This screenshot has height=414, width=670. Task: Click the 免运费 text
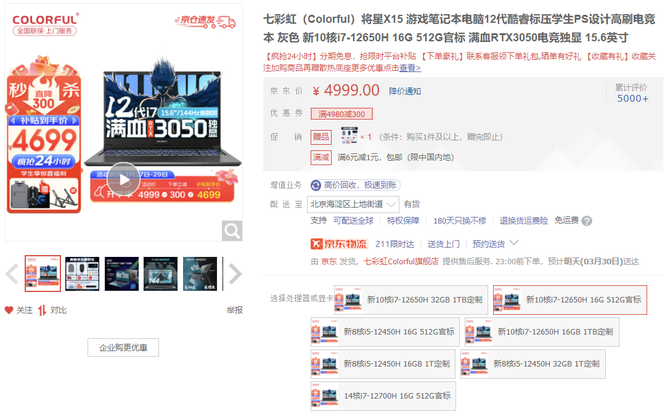point(566,220)
